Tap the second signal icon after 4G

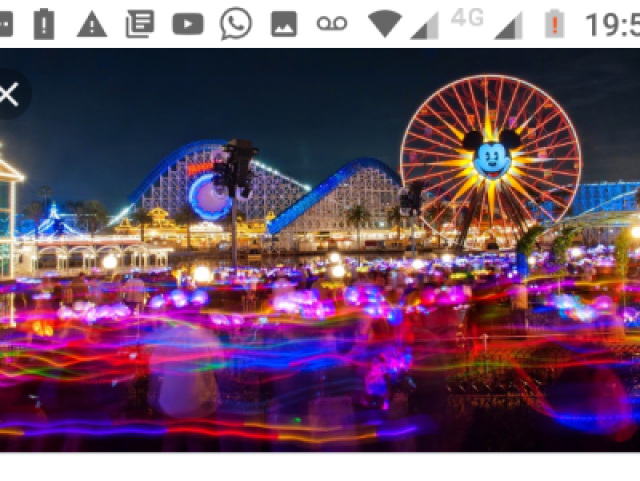tap(509, 25)
